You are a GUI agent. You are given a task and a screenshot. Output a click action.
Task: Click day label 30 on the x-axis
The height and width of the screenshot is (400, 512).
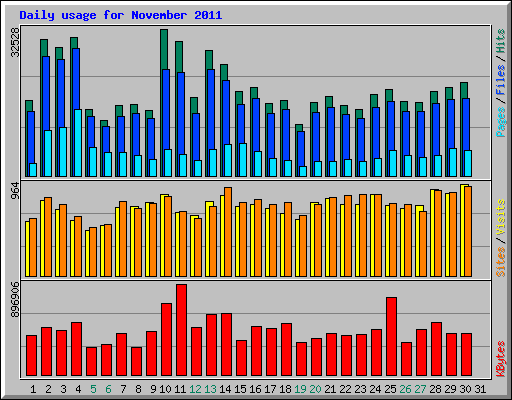click(x=465, y=389)
